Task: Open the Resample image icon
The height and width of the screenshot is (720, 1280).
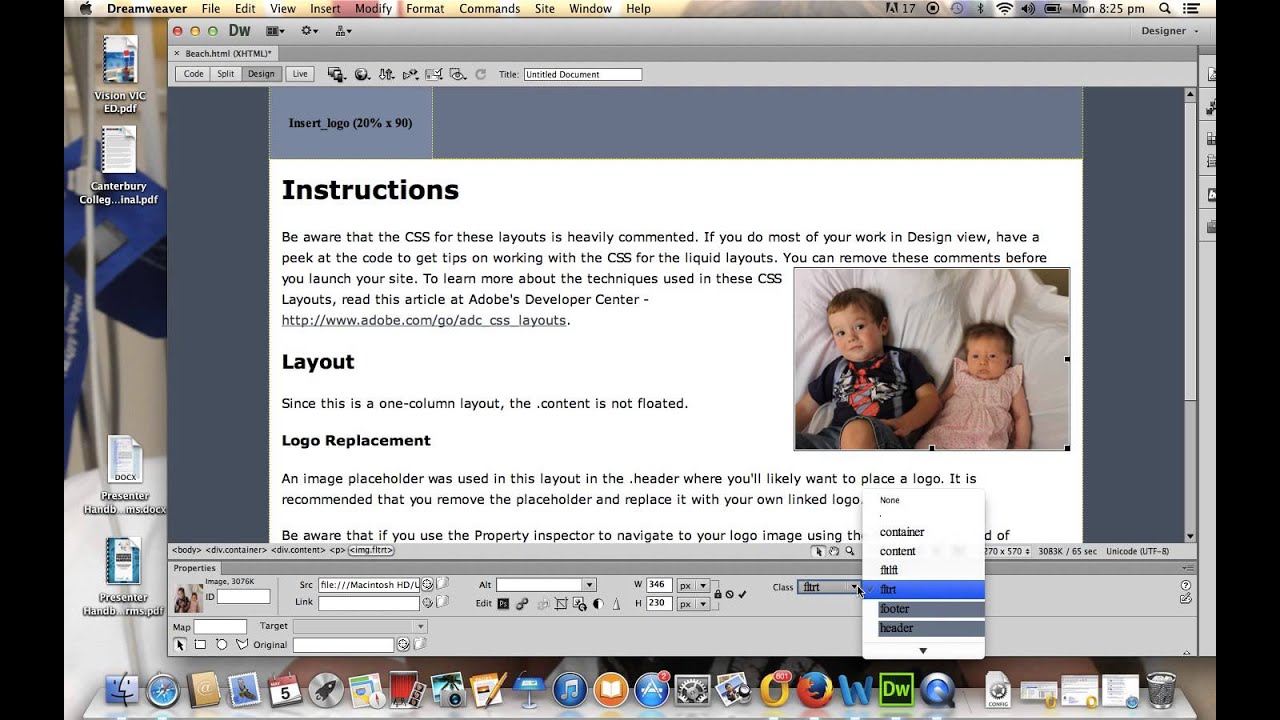Action: 579,604
